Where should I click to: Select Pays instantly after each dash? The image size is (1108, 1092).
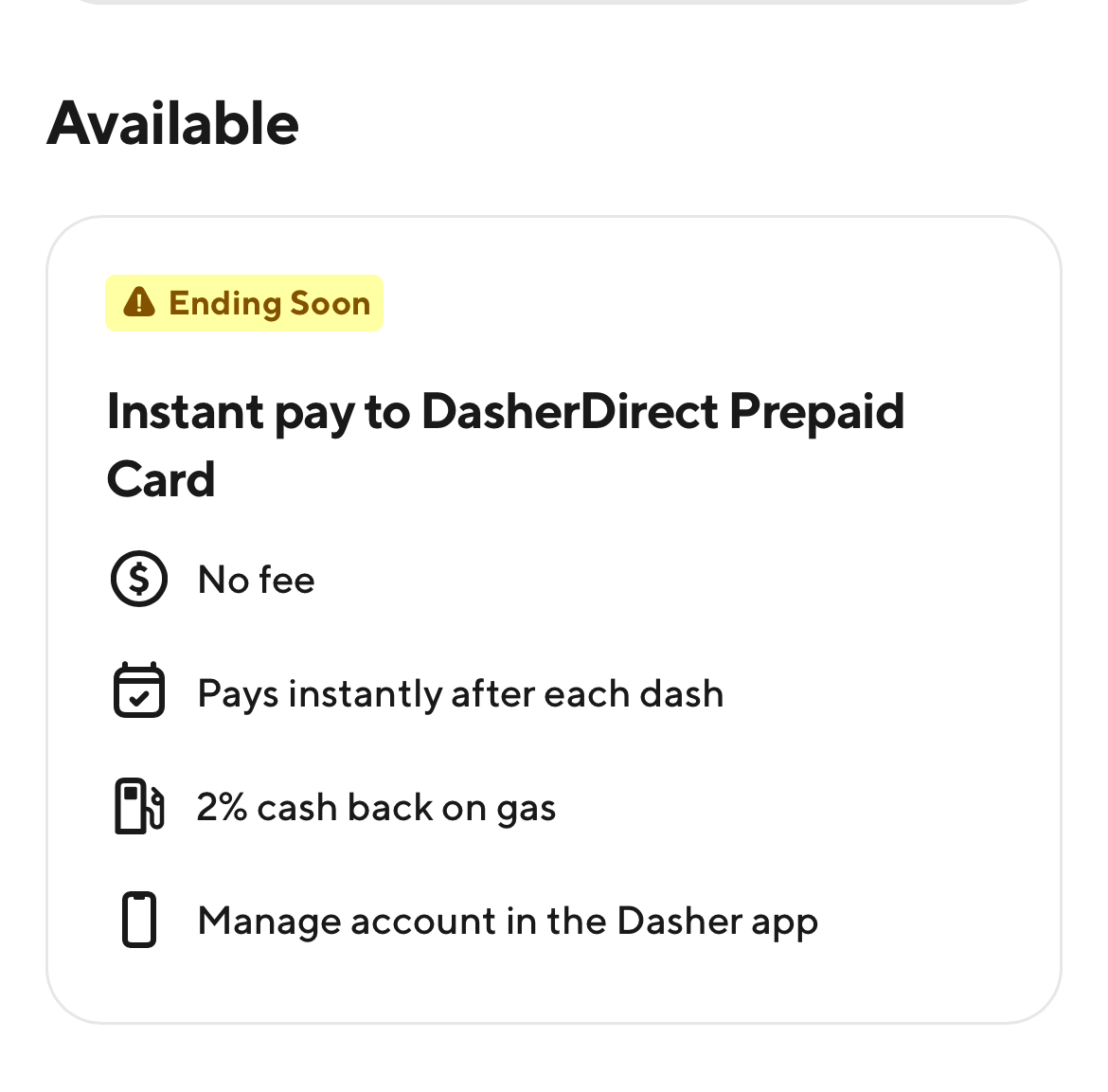(x=460, y=693)
